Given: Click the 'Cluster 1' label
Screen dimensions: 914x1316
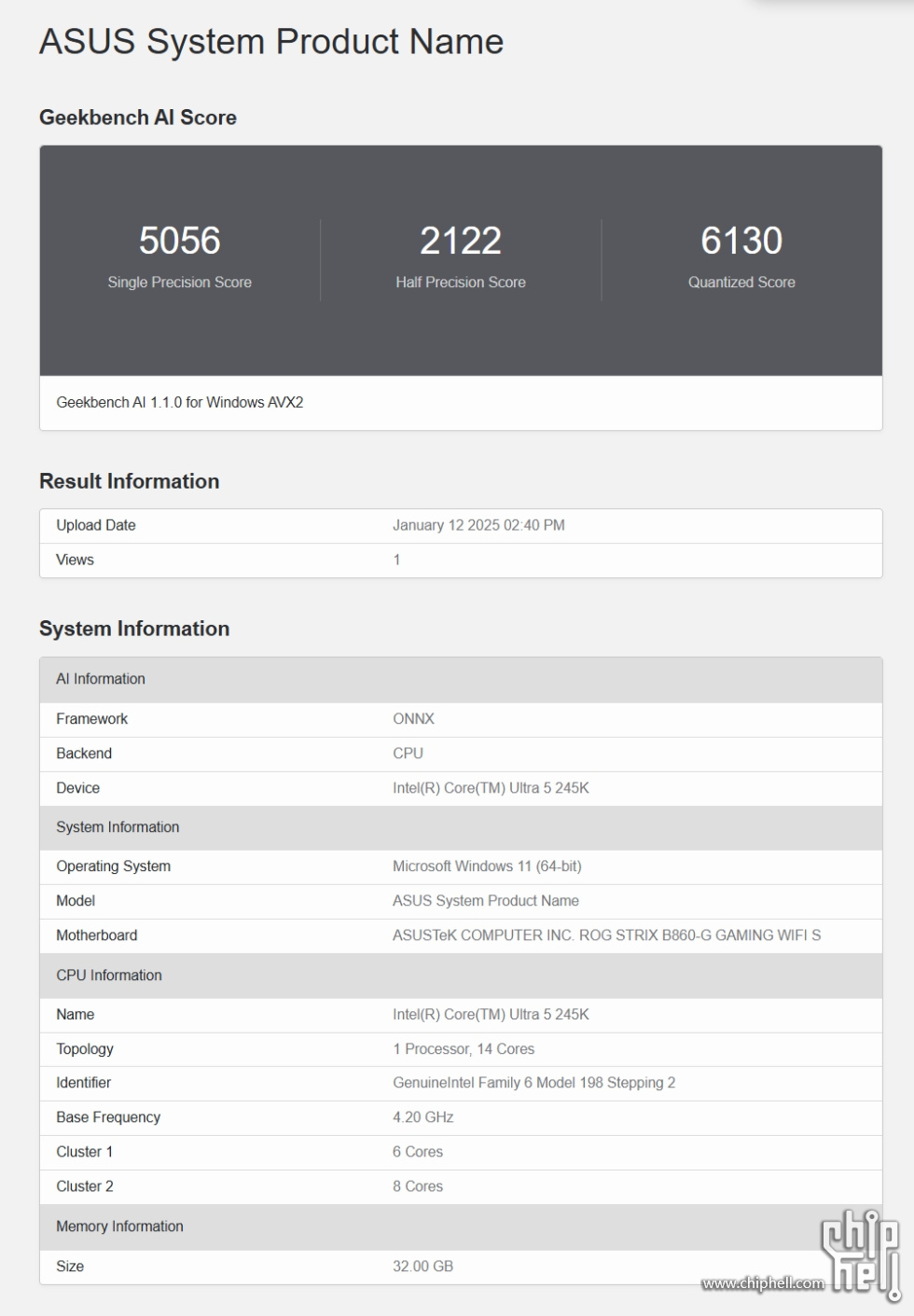Looking at the screenshot, I should [x=84, y=1152].
